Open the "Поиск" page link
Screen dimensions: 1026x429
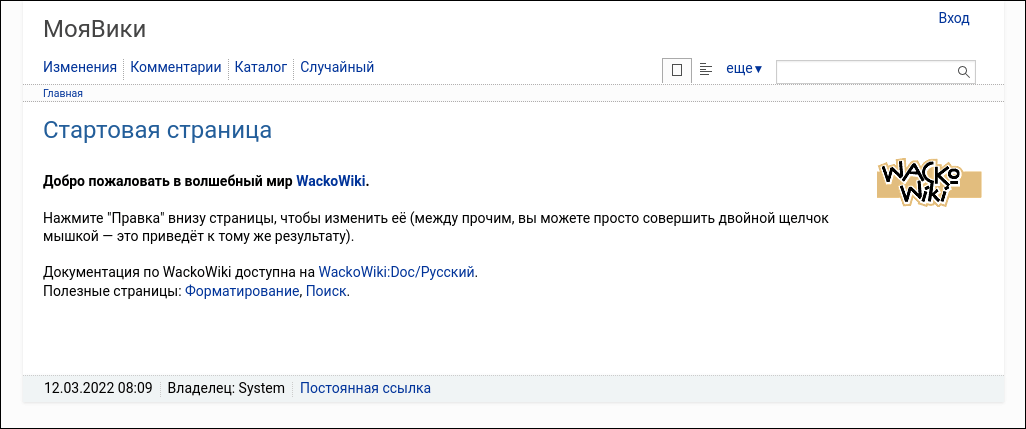tap(326, 291)
